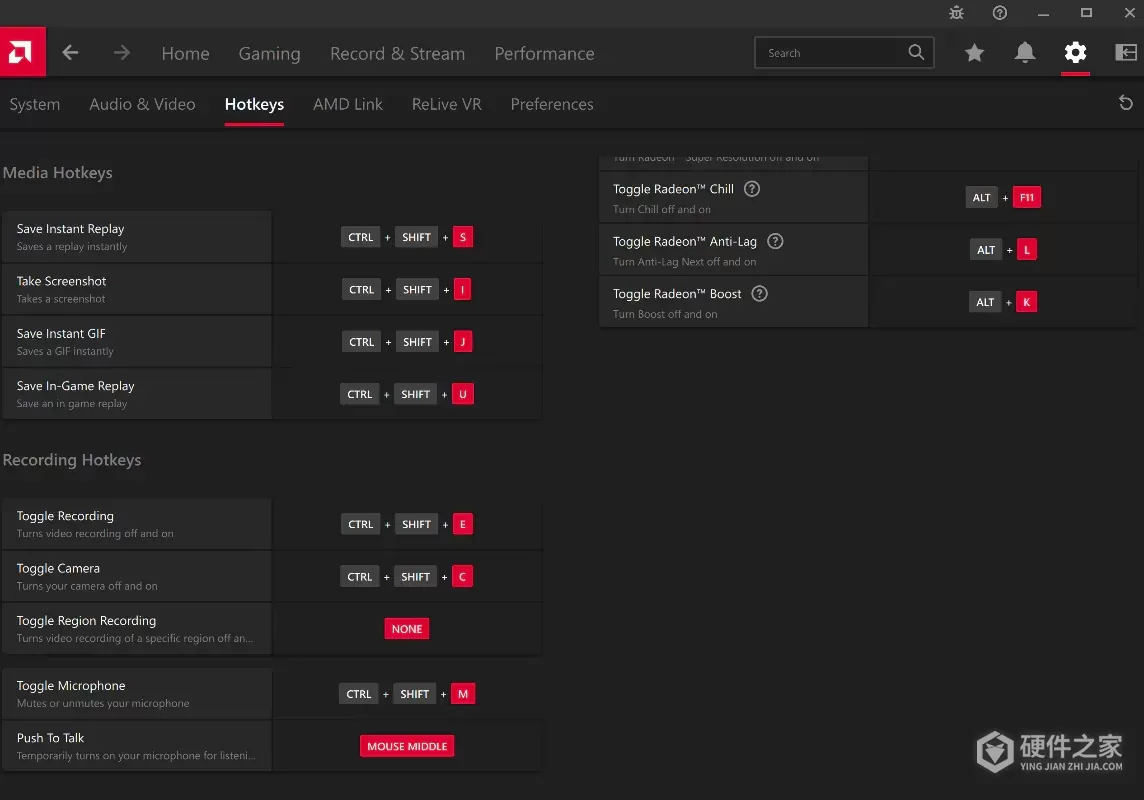
Task: Edit the M key for Toggle Microphone
Action: tap(463, 694)
